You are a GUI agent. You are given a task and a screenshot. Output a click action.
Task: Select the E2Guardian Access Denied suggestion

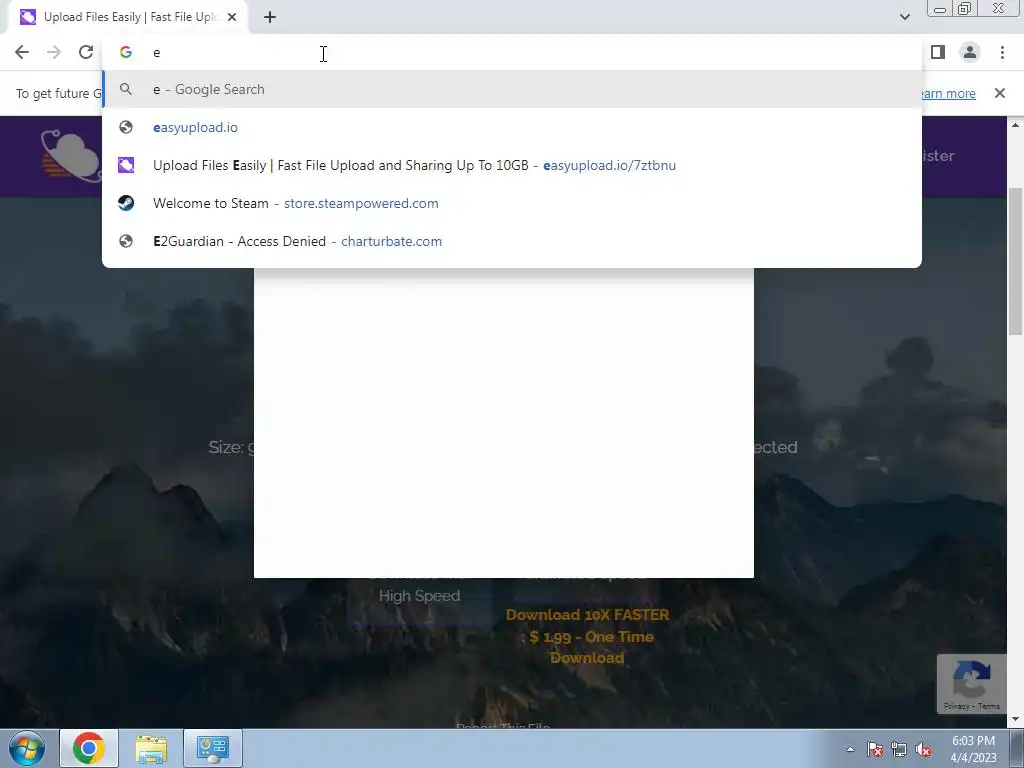point(512,241)
